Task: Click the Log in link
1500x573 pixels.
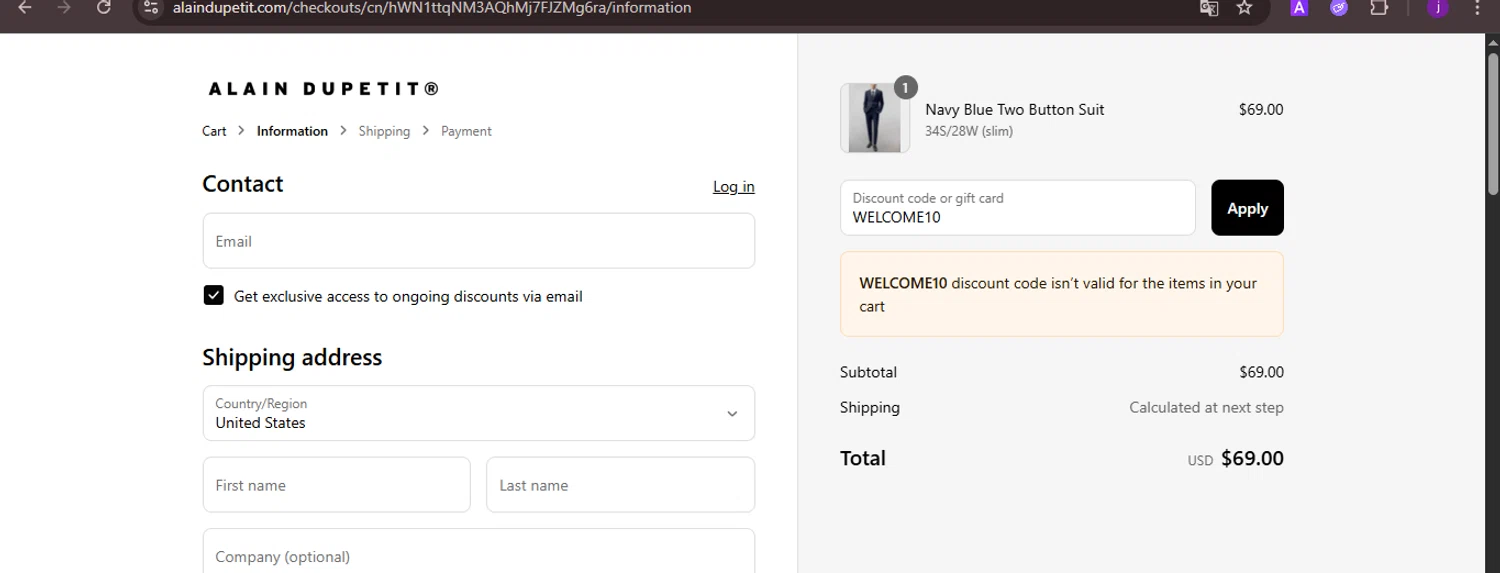Action: tap(734, 187)
